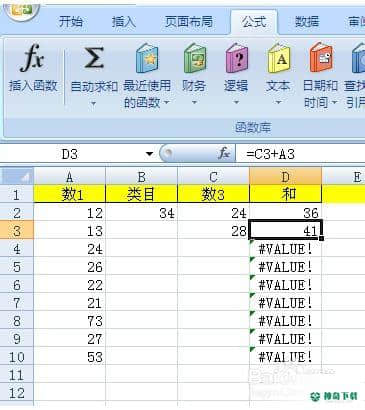Select row 1 header
The width and height of the screenshot is (365, 410).
pos(17,194)
